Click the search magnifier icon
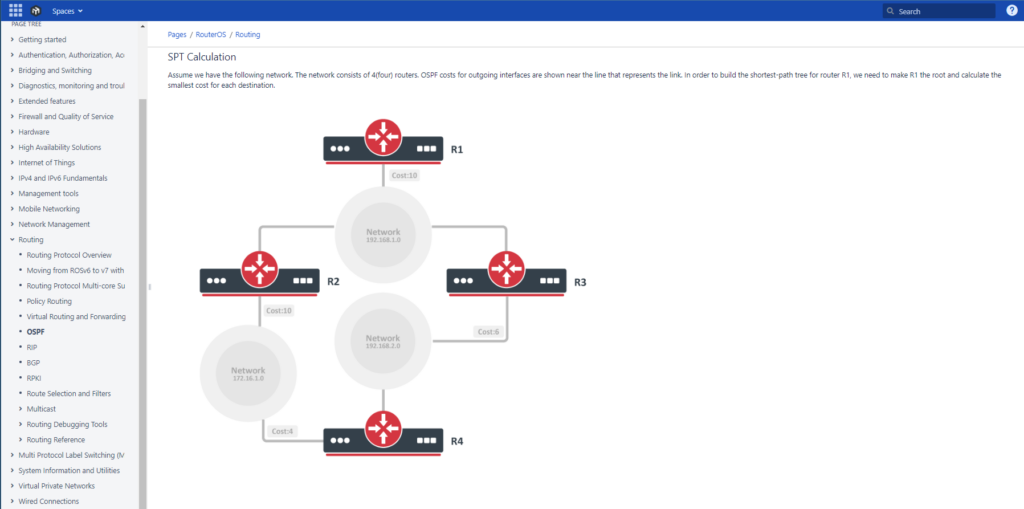 tap(891, 11)
